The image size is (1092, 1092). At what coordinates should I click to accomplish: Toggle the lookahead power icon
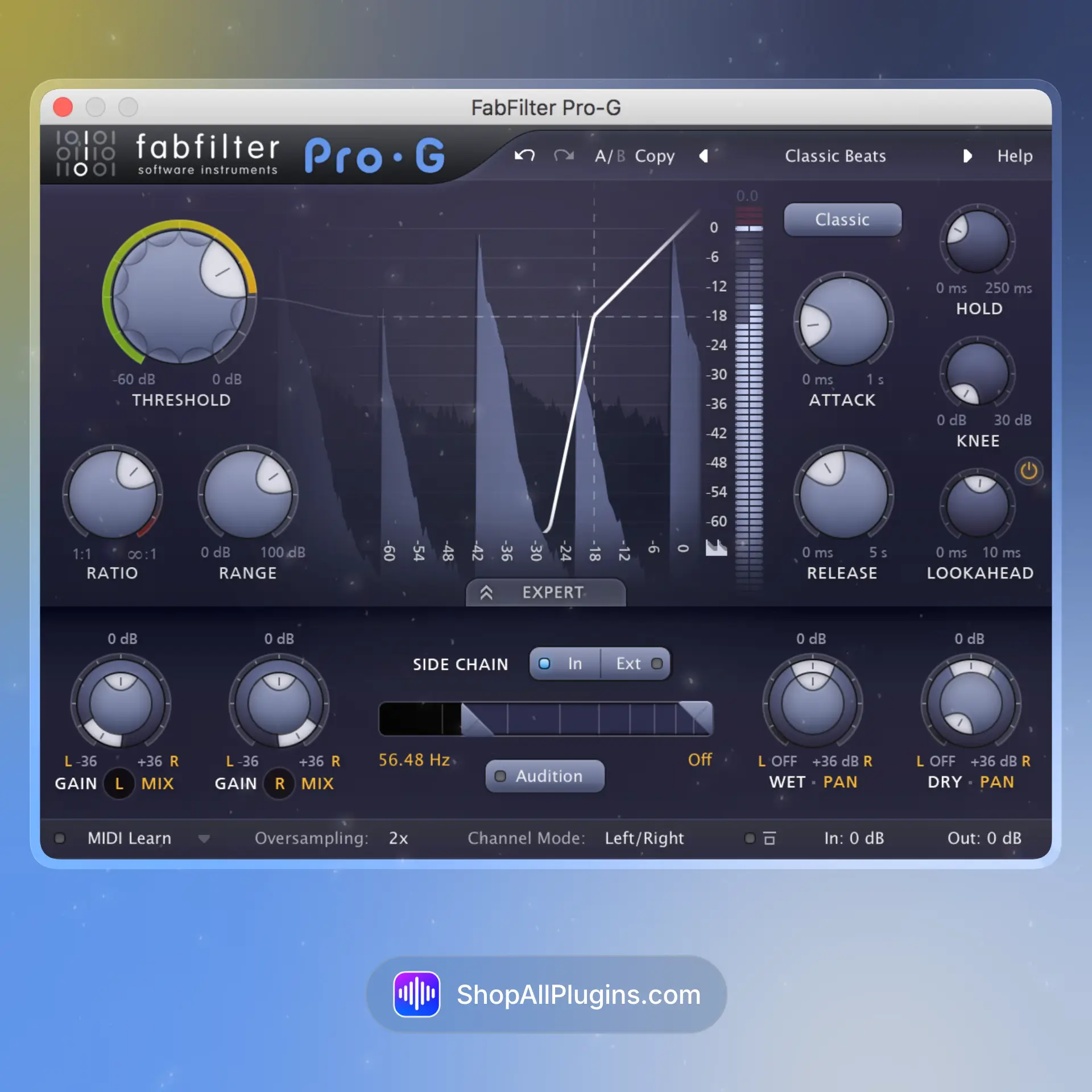[1028, 471]
